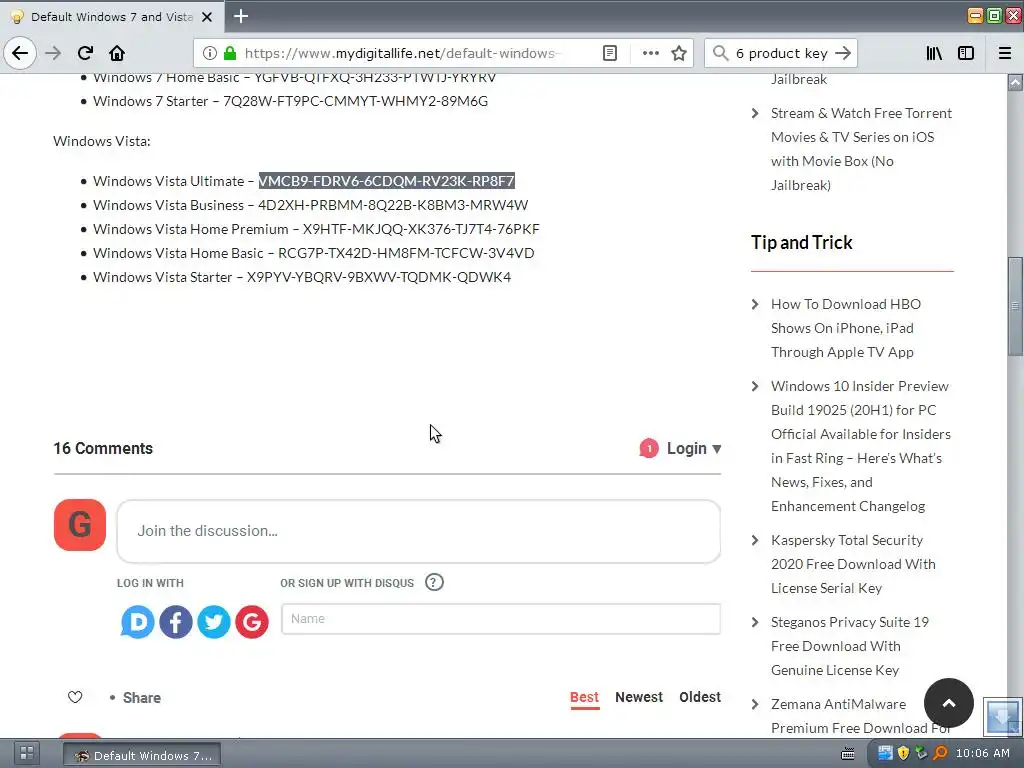Click the shield icon in system tray

click(x=903, y=753)
